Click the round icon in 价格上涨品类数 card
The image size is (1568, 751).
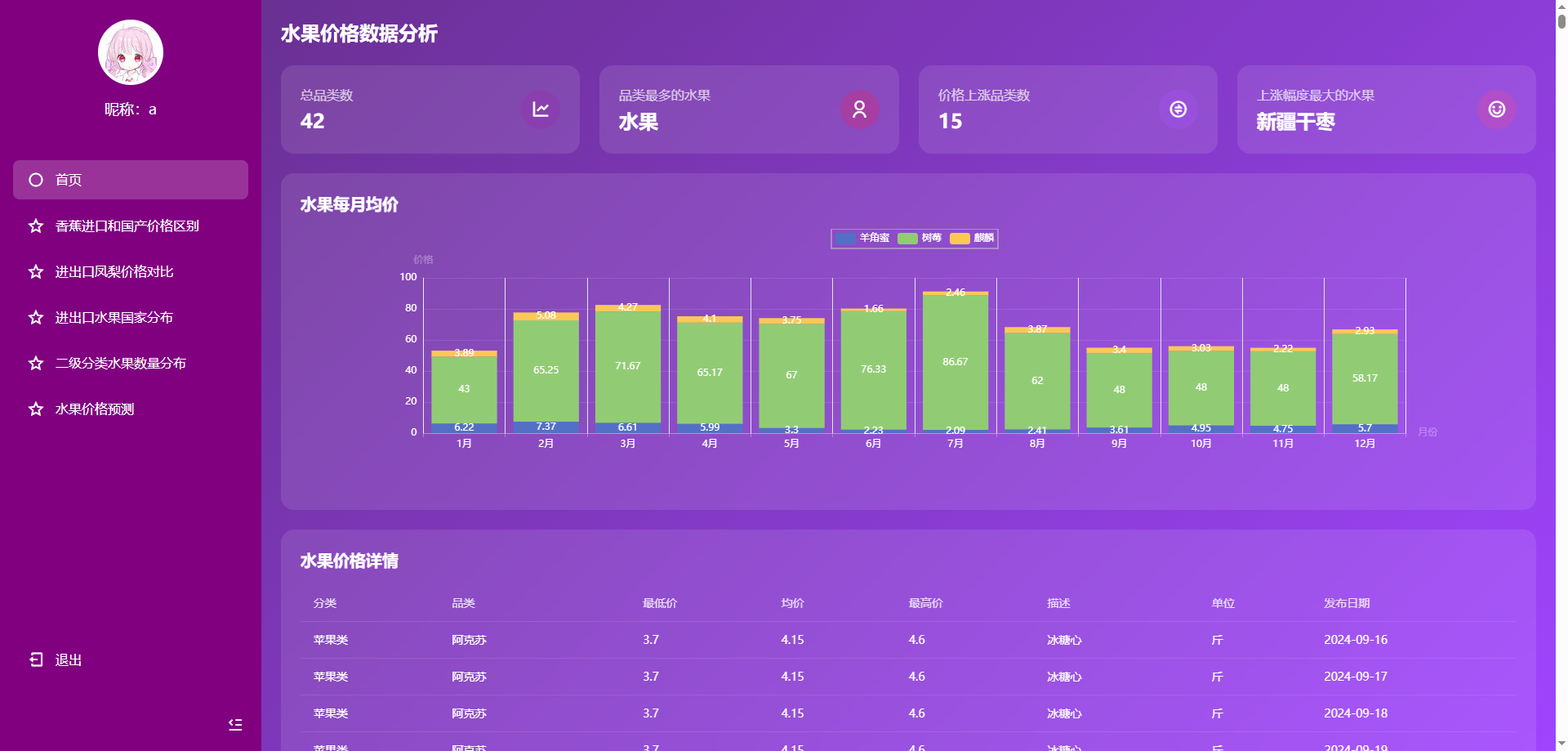point(1178,110)
